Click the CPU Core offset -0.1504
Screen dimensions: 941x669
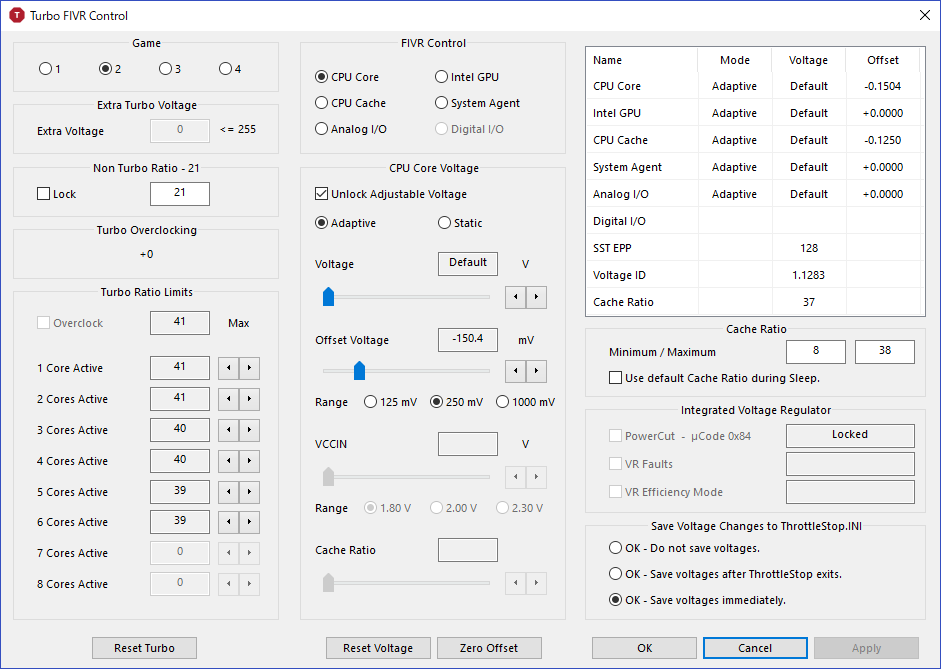tap(883, 86)
